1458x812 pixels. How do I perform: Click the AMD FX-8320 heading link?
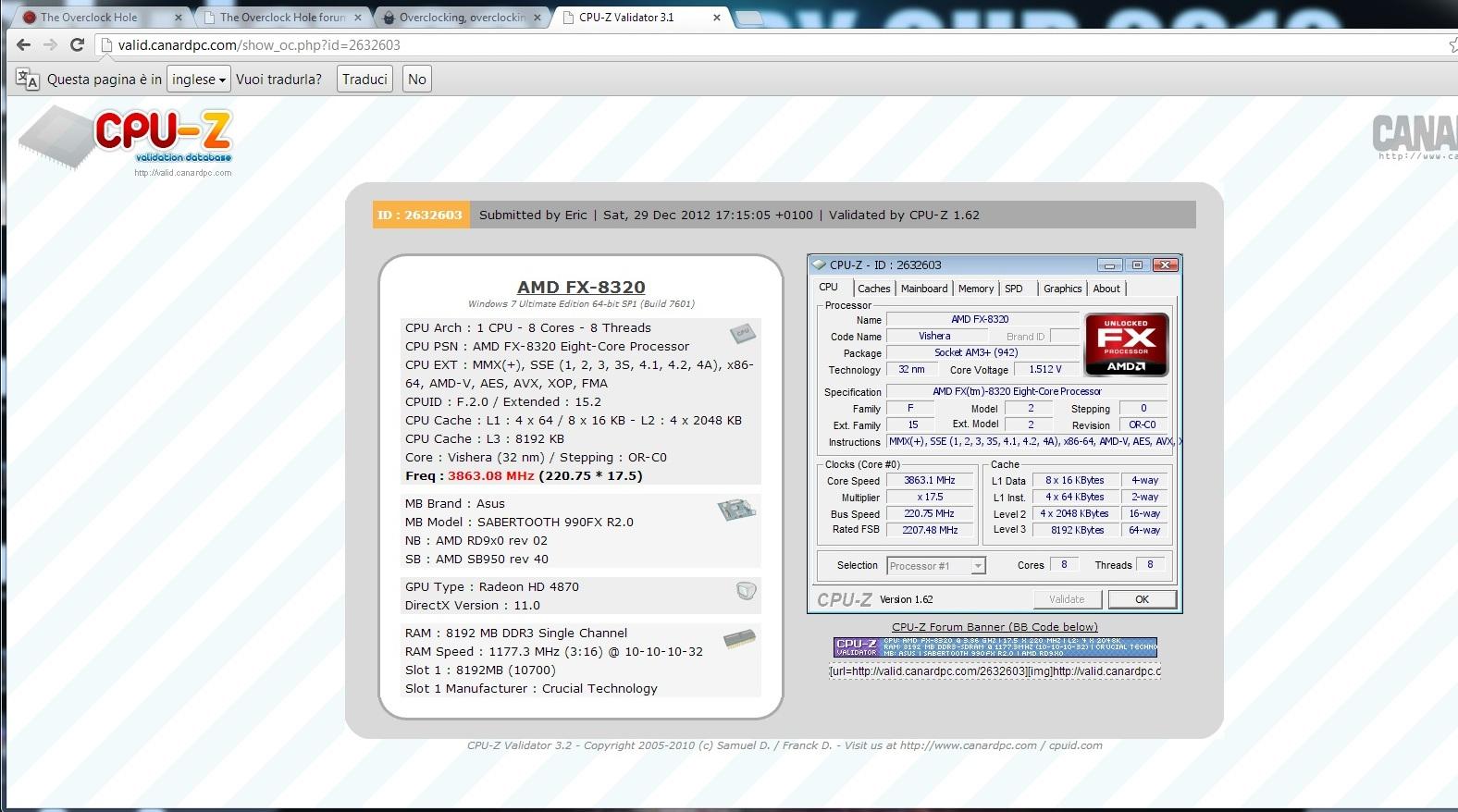[581, 287]
